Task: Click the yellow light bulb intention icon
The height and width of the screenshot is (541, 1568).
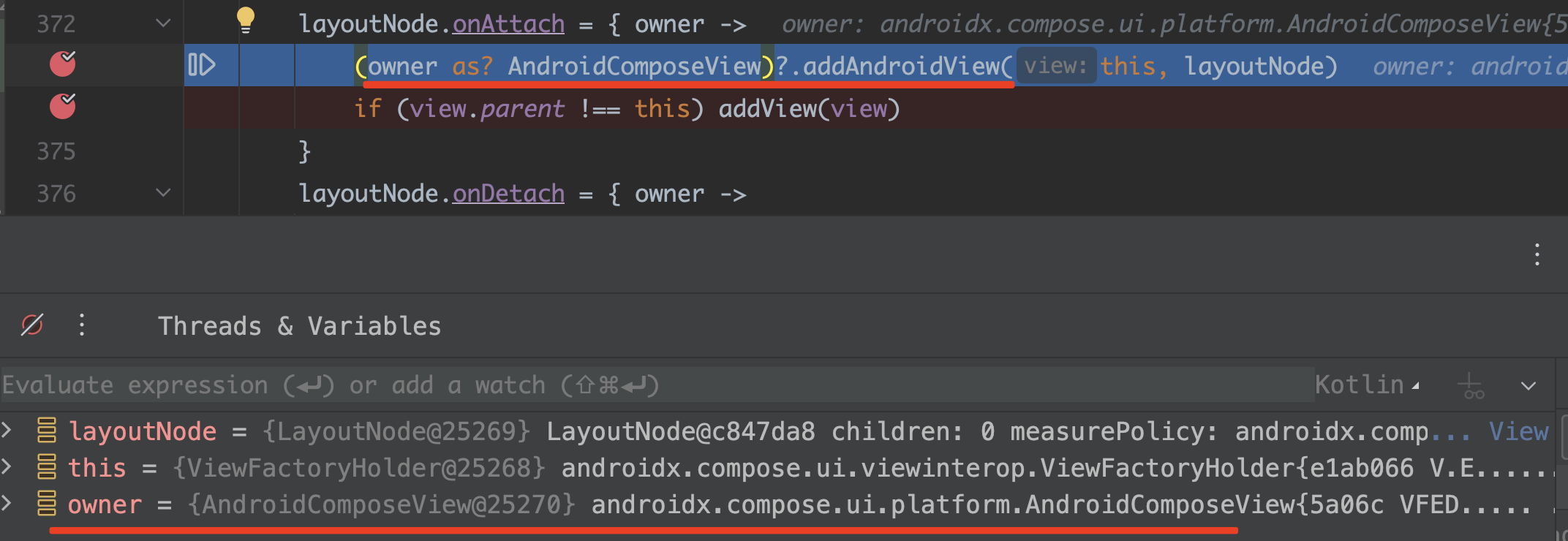Action: pos(246,20)
